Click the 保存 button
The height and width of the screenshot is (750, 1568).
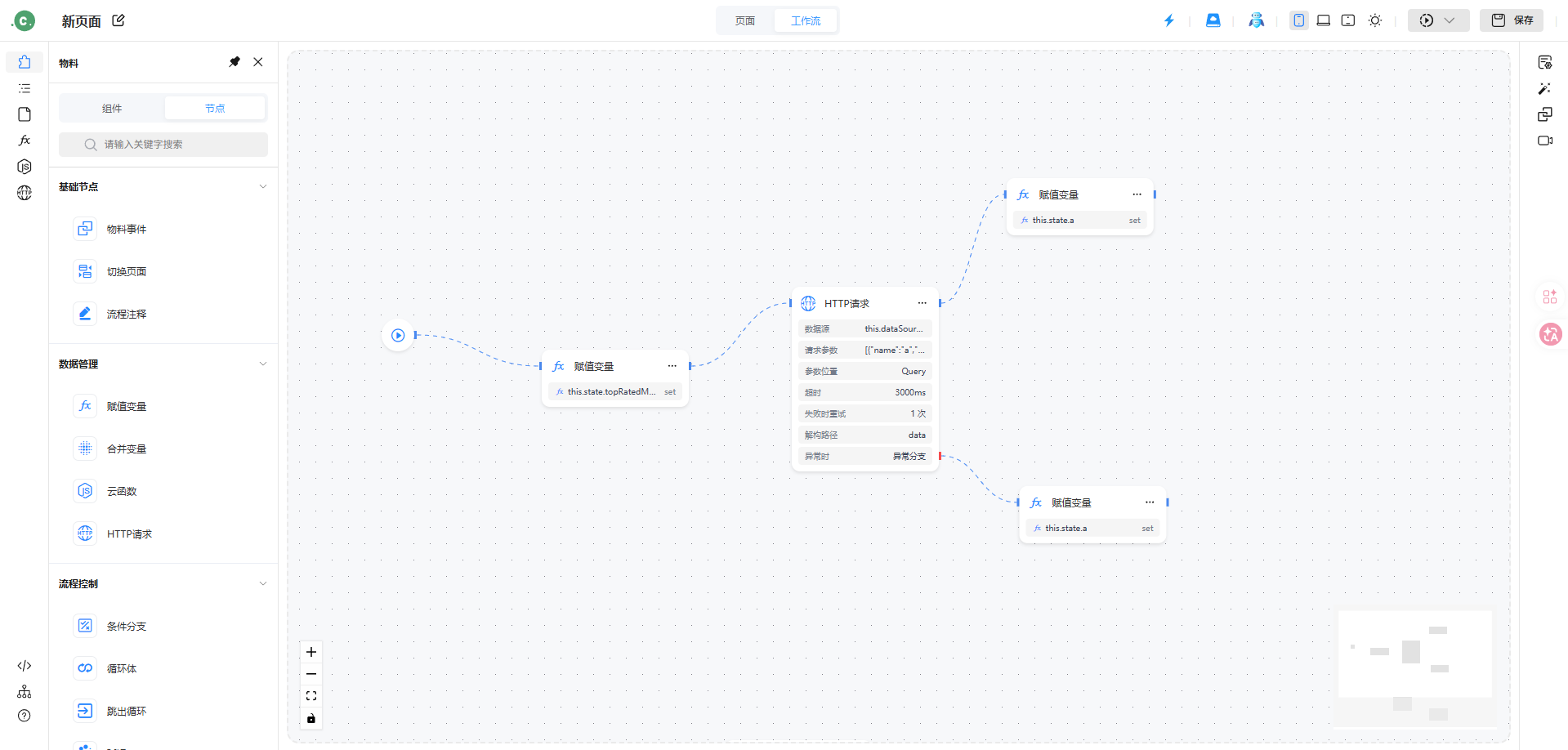(1512, 20)
